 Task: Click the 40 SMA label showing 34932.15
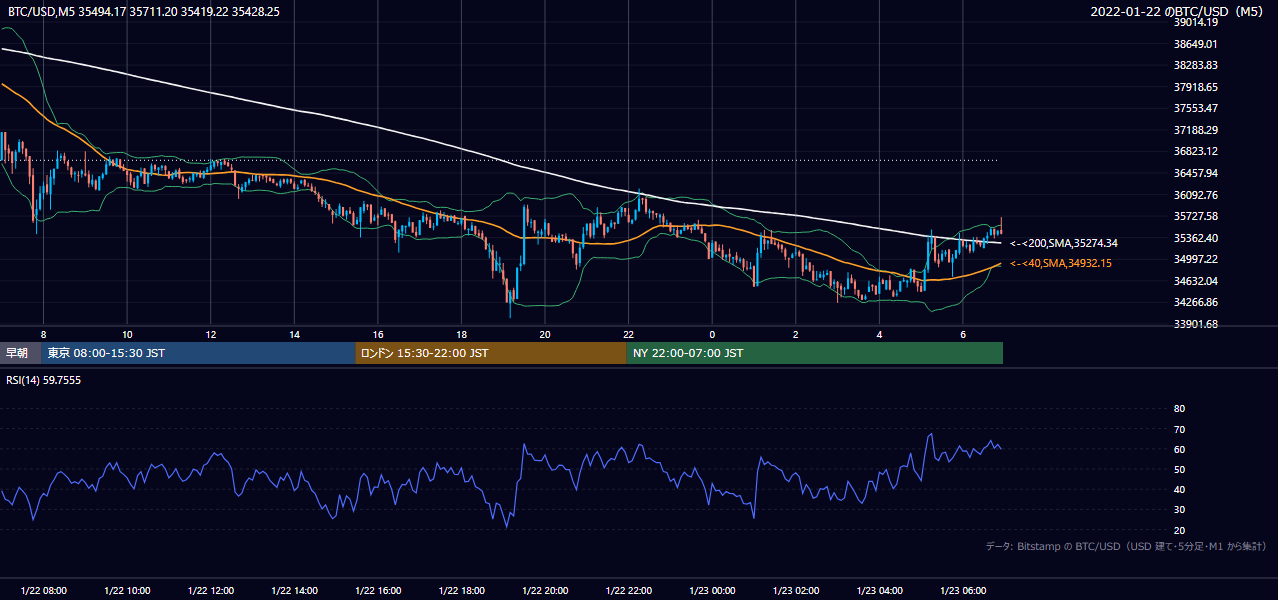(1061, 263)
